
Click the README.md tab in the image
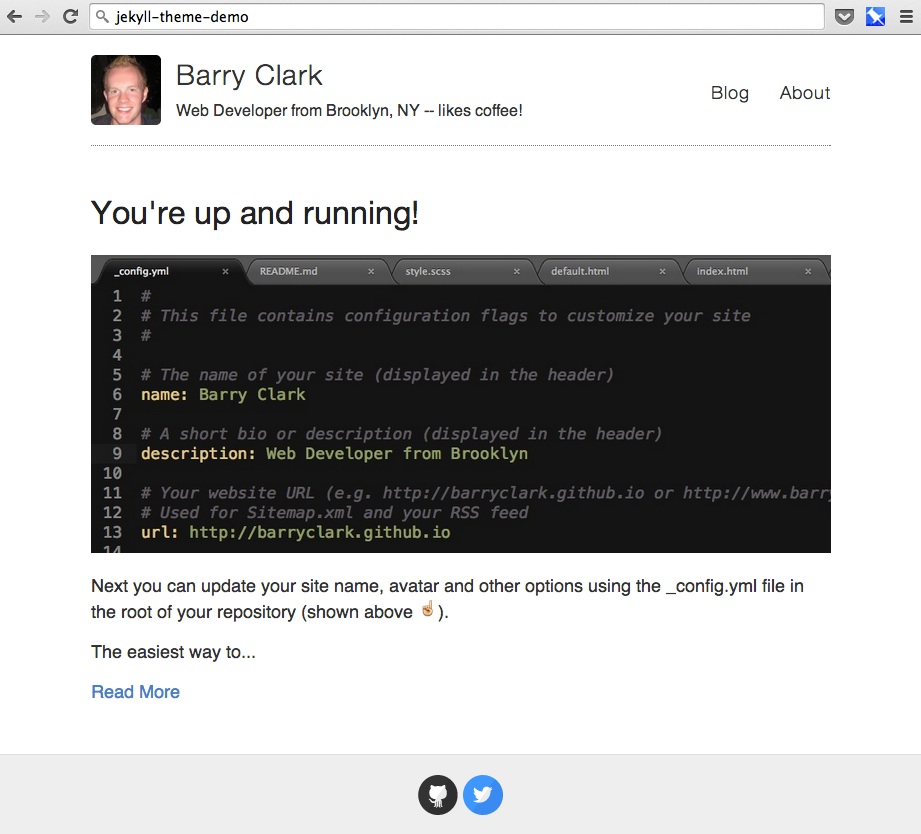288,271
